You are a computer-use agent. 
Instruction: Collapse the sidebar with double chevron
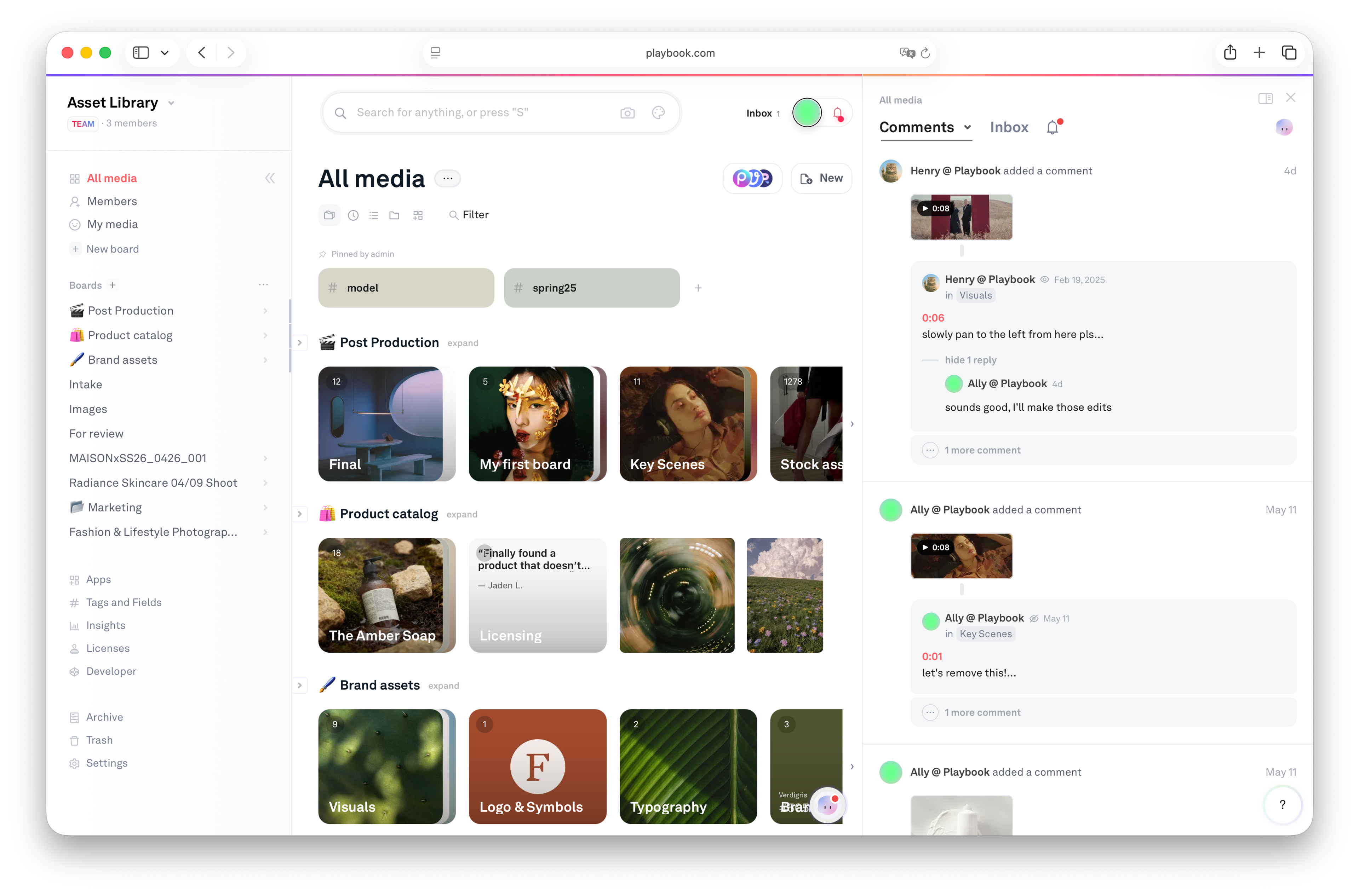pos(270,178)
